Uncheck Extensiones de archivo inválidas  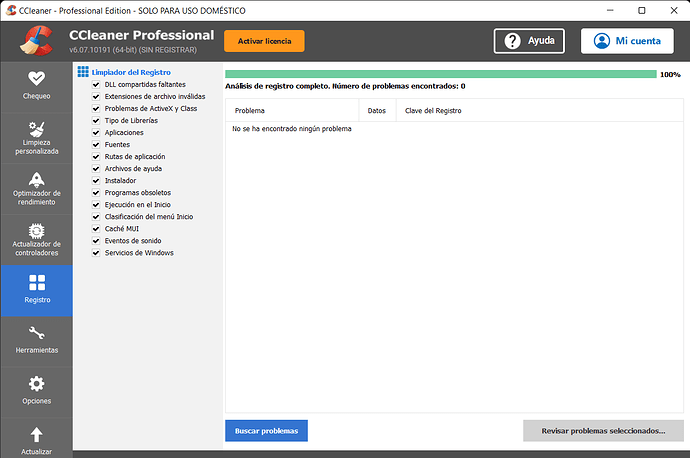[96, 96]
